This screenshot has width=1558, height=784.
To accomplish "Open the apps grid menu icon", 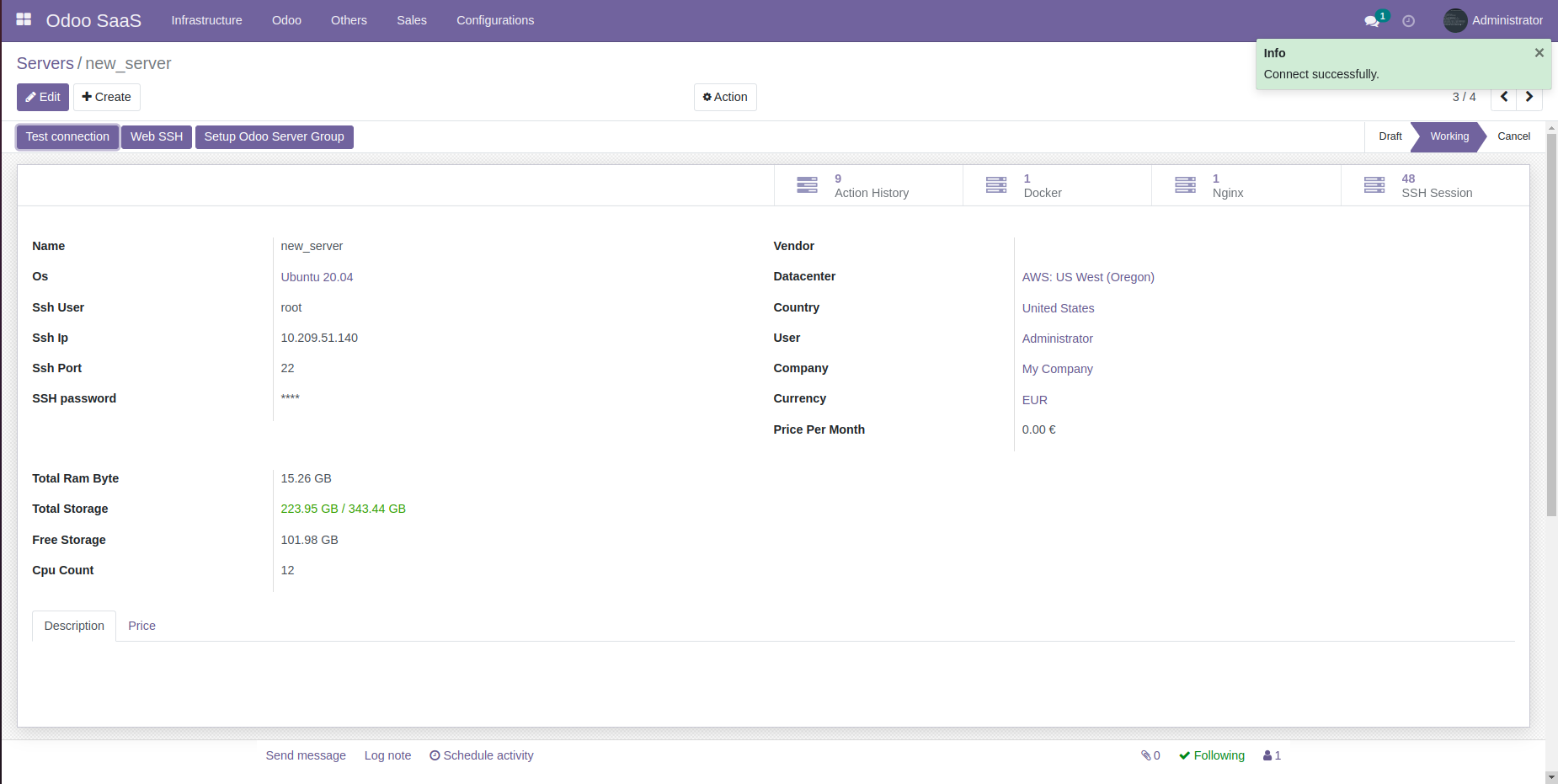I will point(24,19).
